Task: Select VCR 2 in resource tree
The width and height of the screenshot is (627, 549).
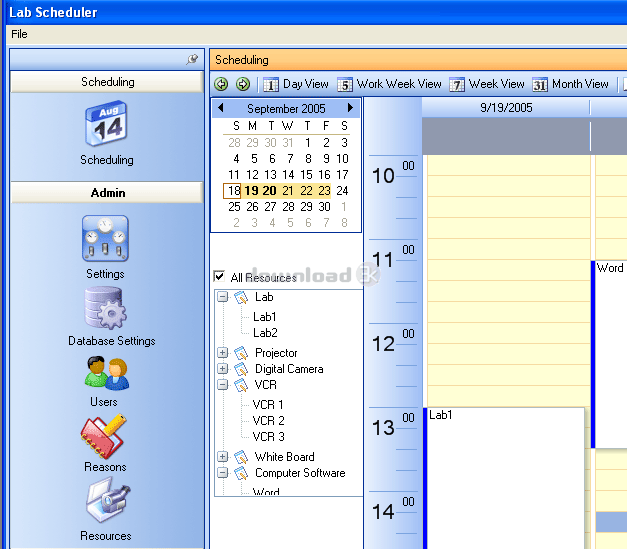Action: (268, 421)
